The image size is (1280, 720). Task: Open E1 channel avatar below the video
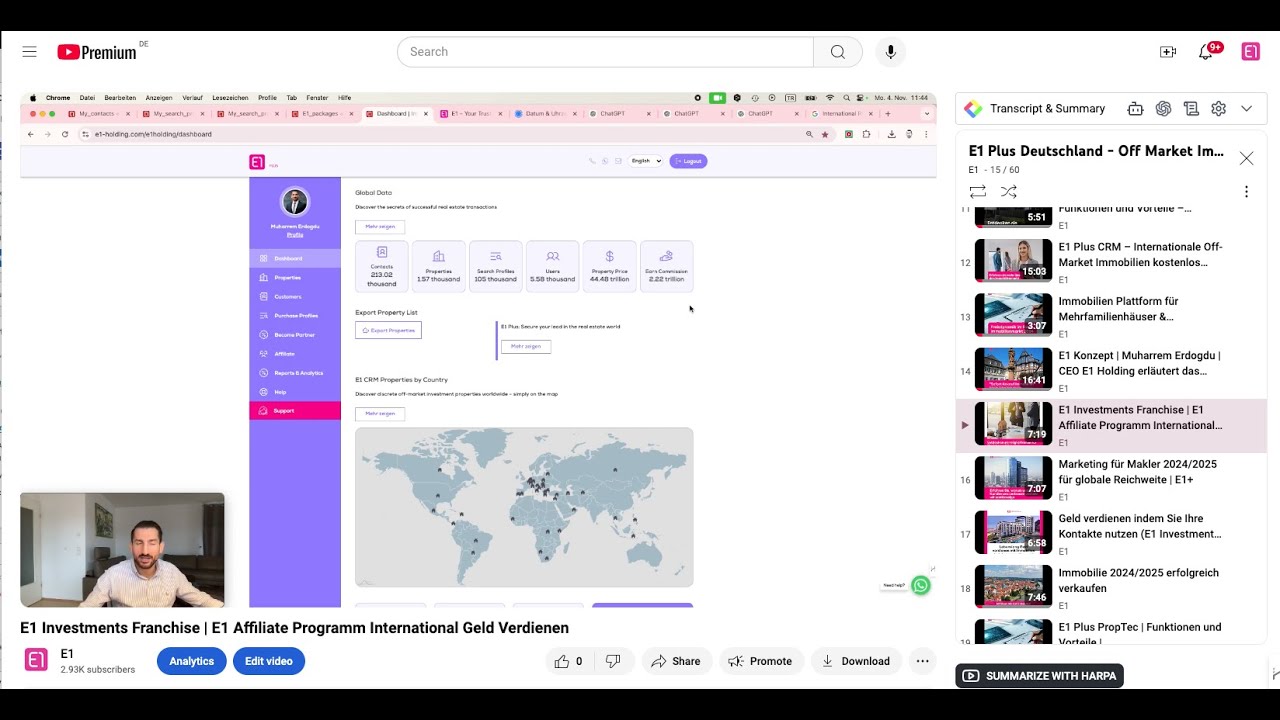coord(36,660)
